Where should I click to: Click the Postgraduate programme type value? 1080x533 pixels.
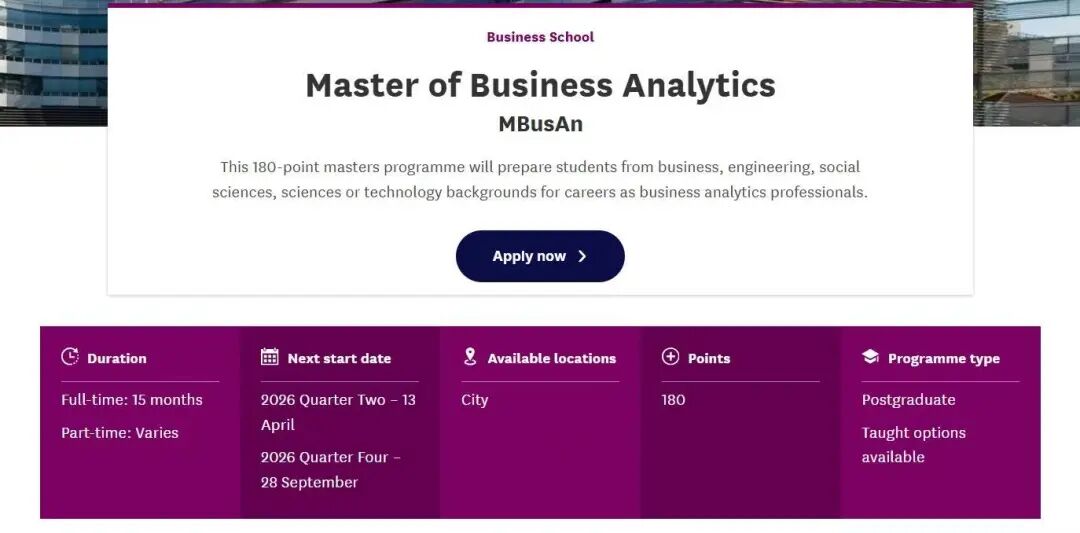pos(909,400)
